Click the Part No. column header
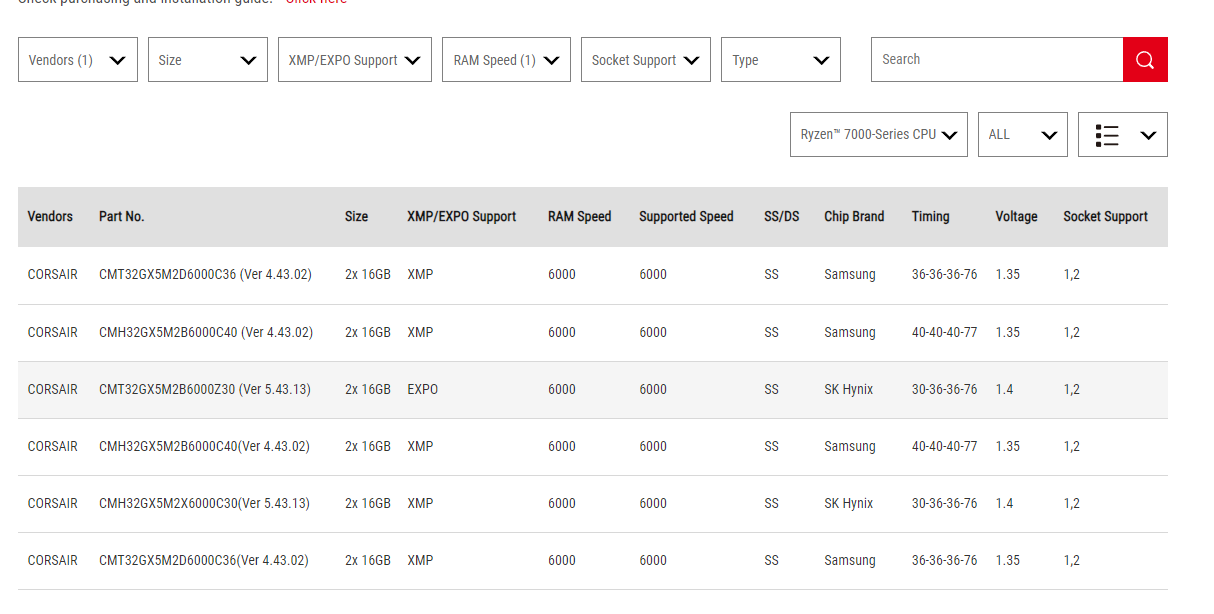 tap(122, 217)
